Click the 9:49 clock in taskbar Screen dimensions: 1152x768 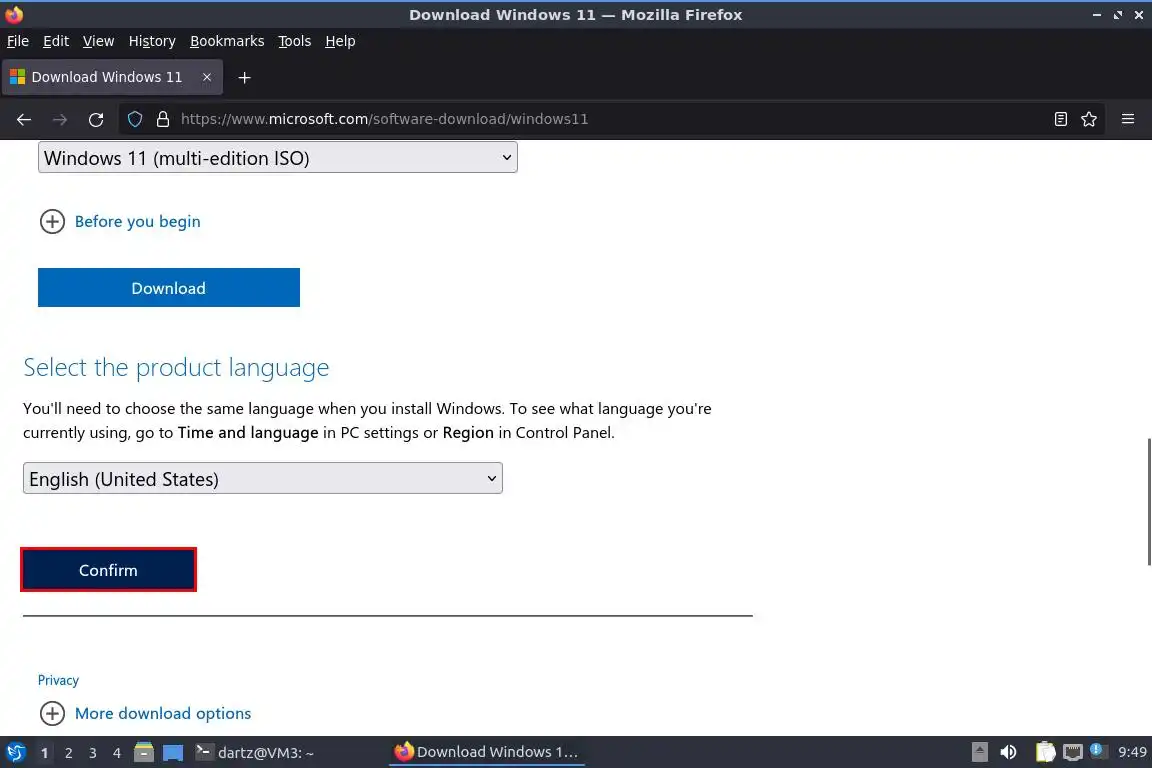click(1132, 752)
